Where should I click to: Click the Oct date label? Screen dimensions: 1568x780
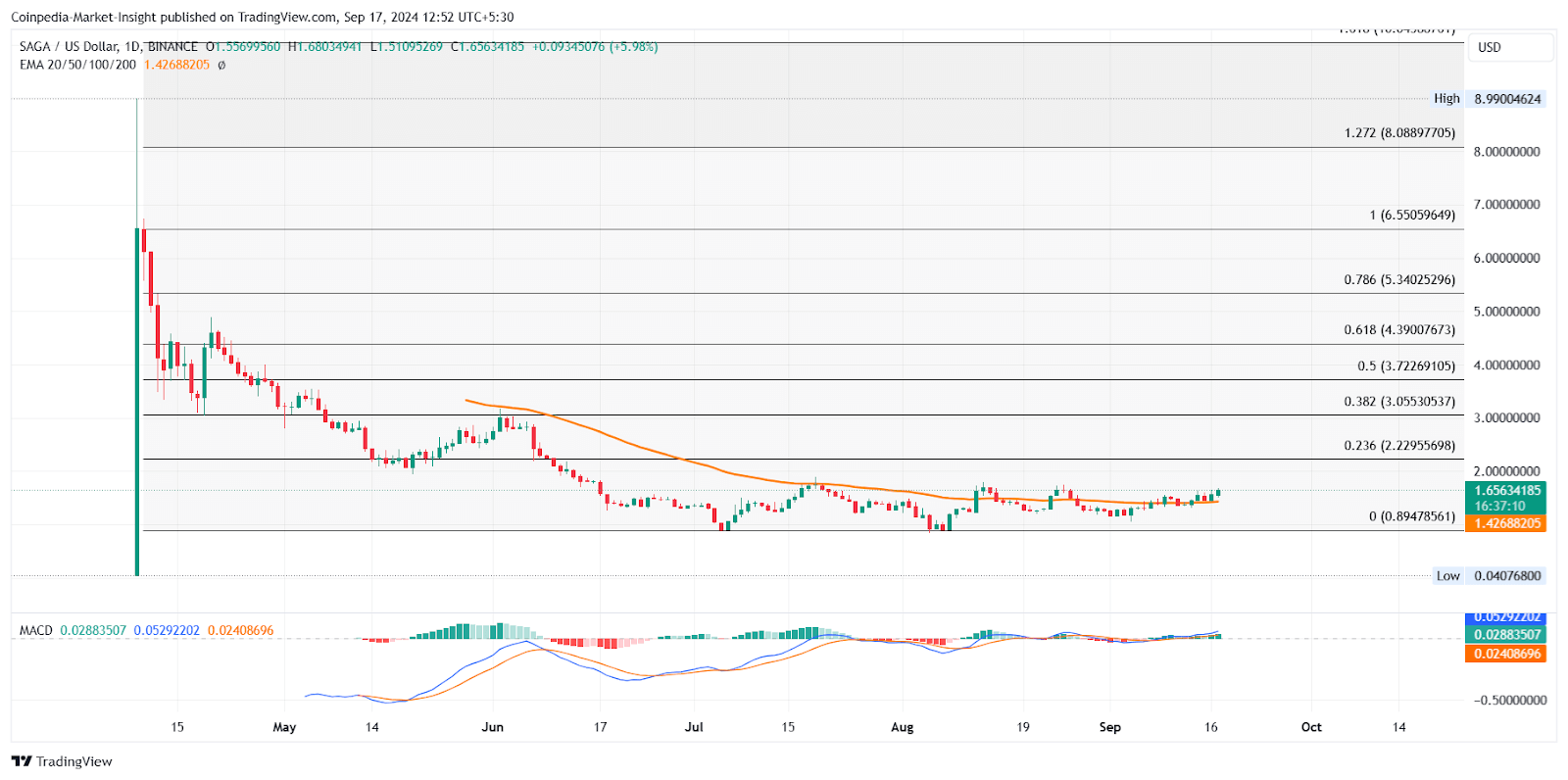click(x=1311, y=727)
